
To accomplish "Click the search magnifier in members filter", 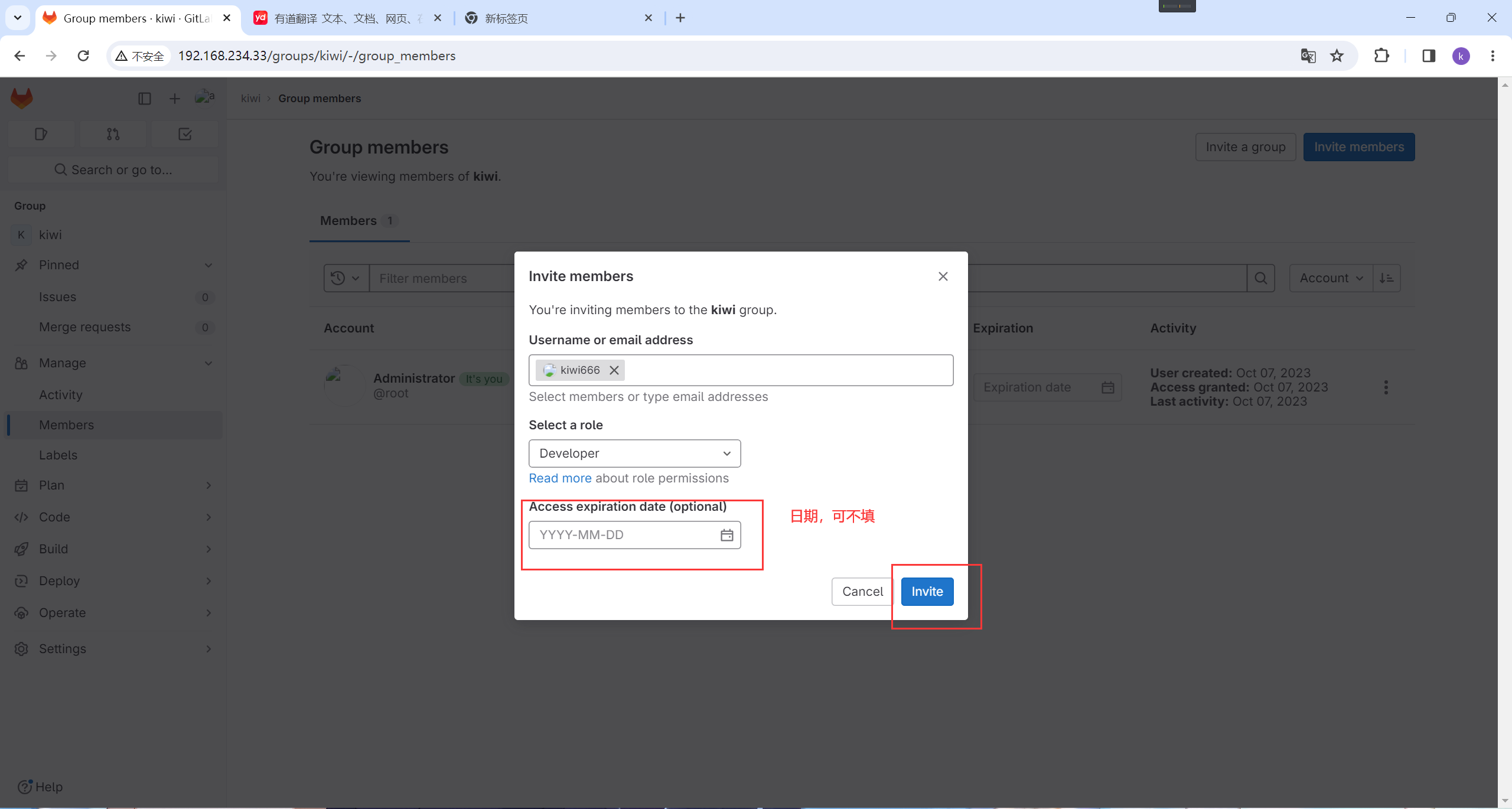I will tap(1260, 278).
